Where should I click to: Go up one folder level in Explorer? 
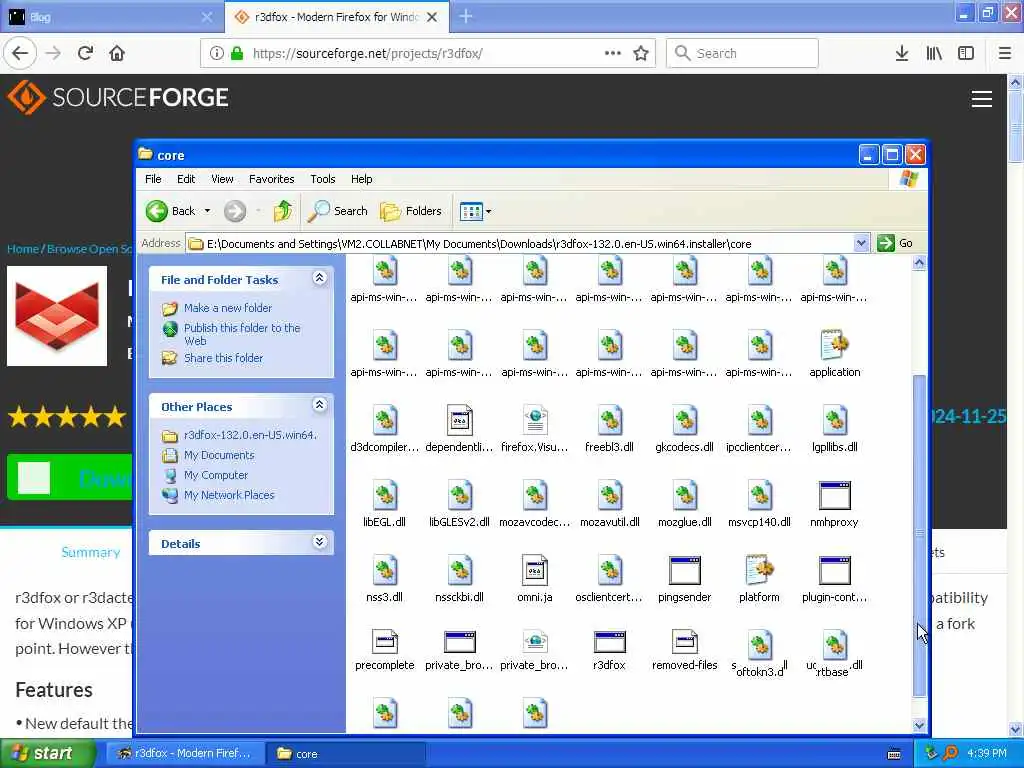(x=283, y=211)
